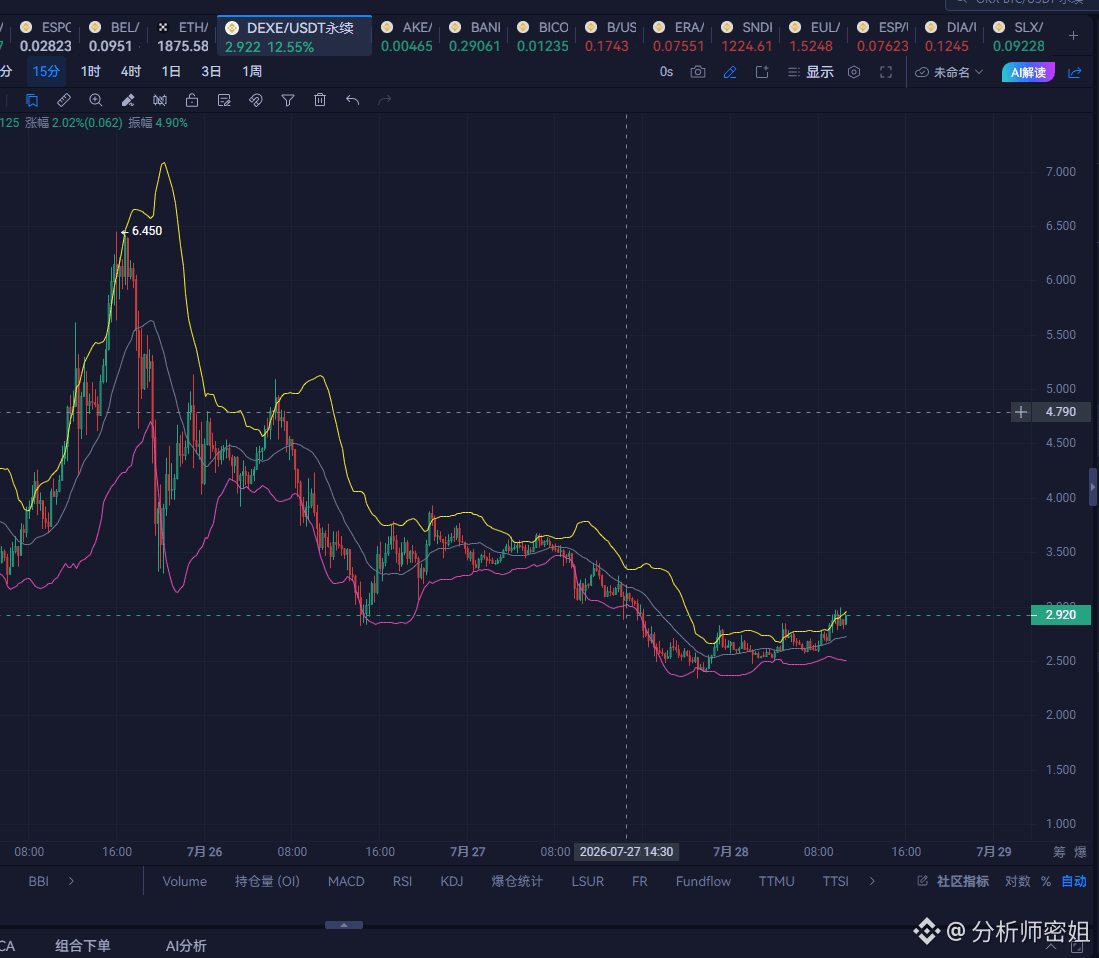Toggle the drawings lock icon
Image resolution: width=1099 pixels, height=958 pixels.
click(192, 100)
